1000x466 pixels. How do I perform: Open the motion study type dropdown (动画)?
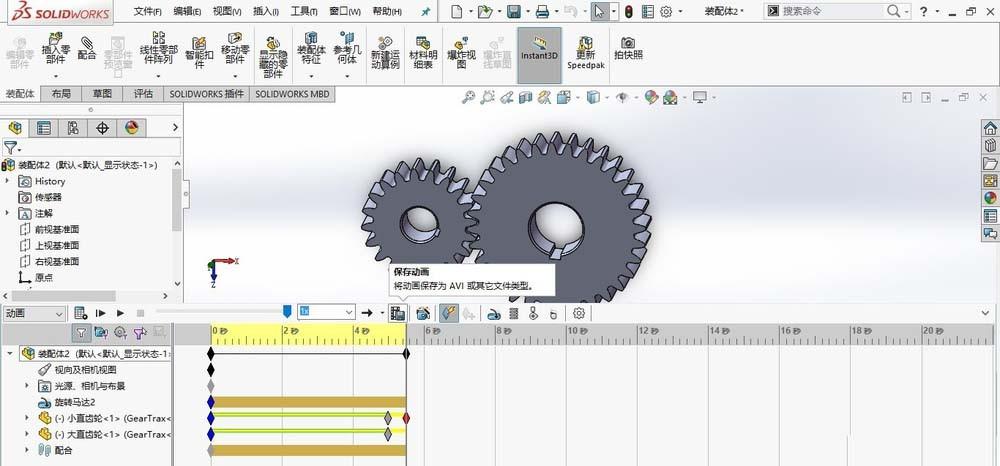(33, 313)
